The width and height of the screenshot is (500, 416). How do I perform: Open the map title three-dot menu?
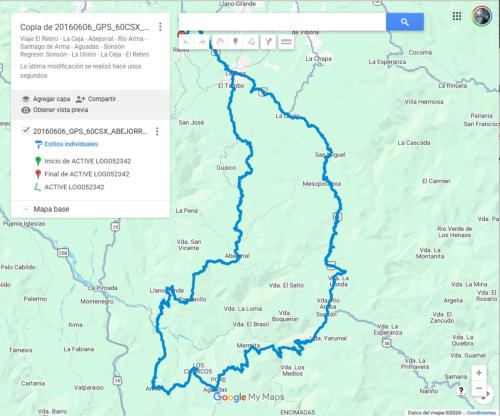(x=160, y=27)
